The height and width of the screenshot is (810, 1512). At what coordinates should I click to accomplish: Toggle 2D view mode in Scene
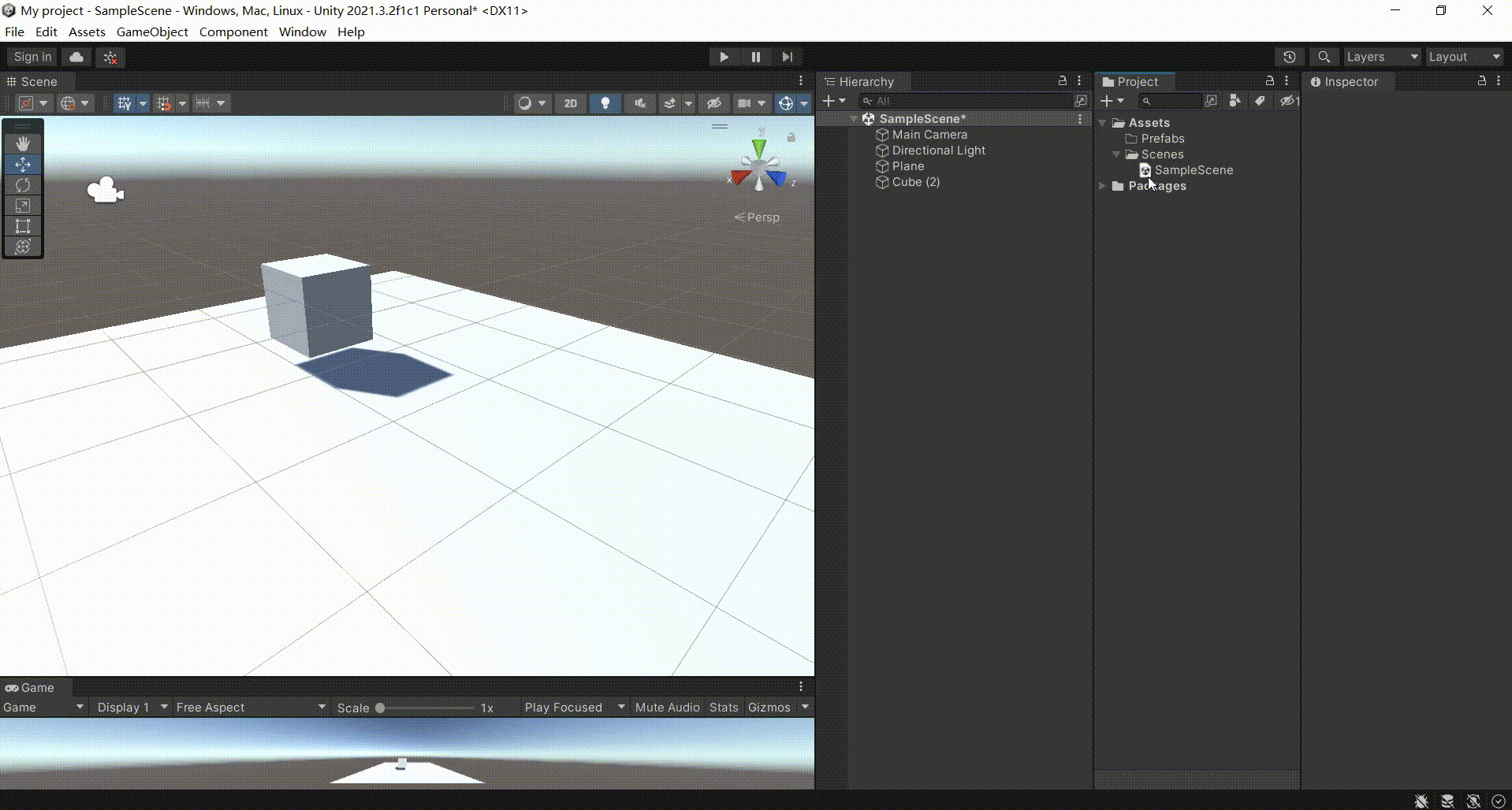tap(571, 103)
